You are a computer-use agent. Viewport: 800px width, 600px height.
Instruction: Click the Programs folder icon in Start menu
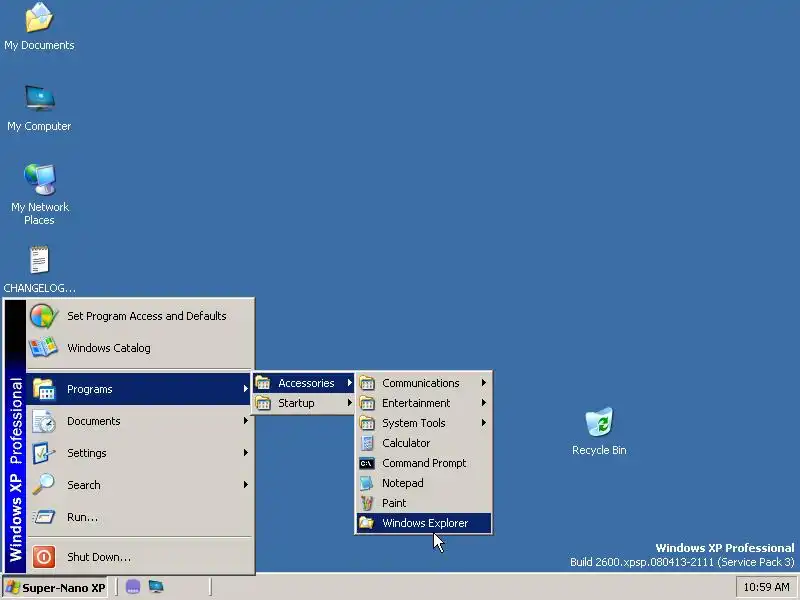click(x=44, y=389)
